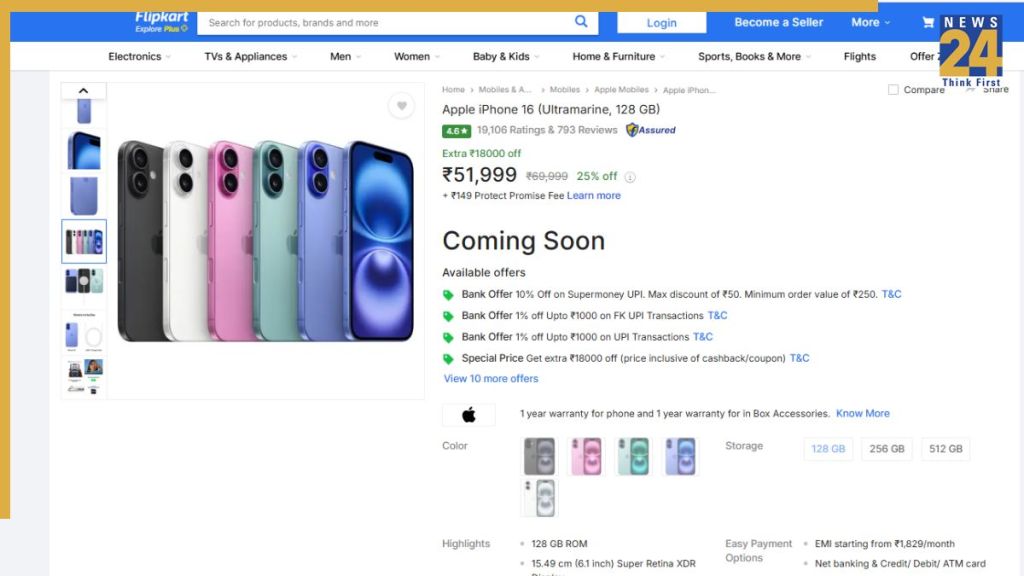1024x576 pixels.
Task: Click the Apple brand logo
Action: [469, 415]
